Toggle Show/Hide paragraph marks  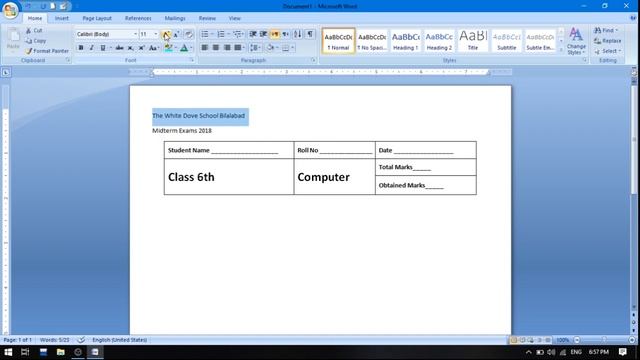point(310,34)
